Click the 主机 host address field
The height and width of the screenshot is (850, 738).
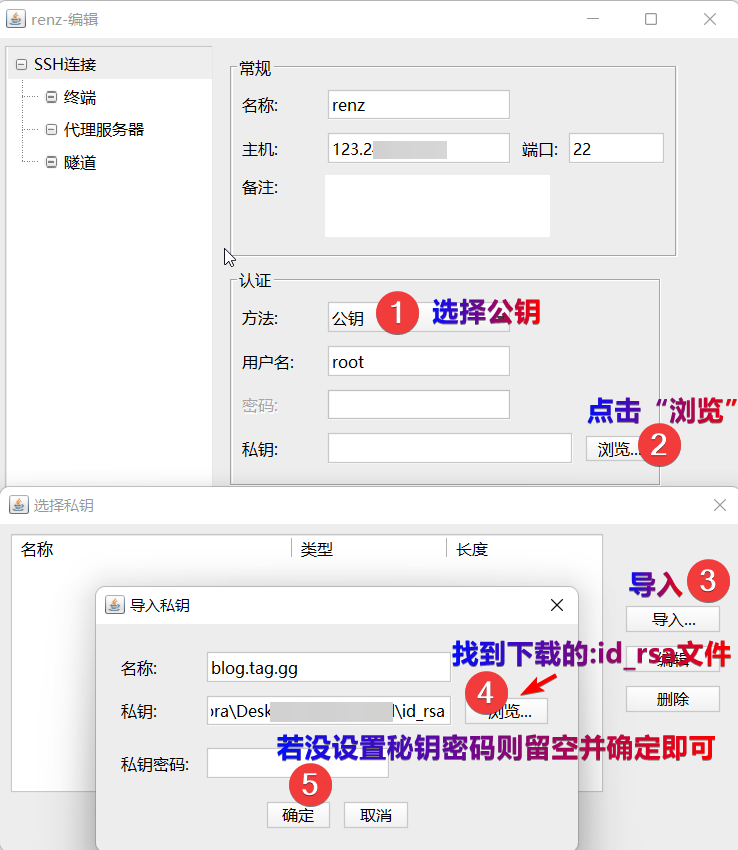tap(419, 148)
